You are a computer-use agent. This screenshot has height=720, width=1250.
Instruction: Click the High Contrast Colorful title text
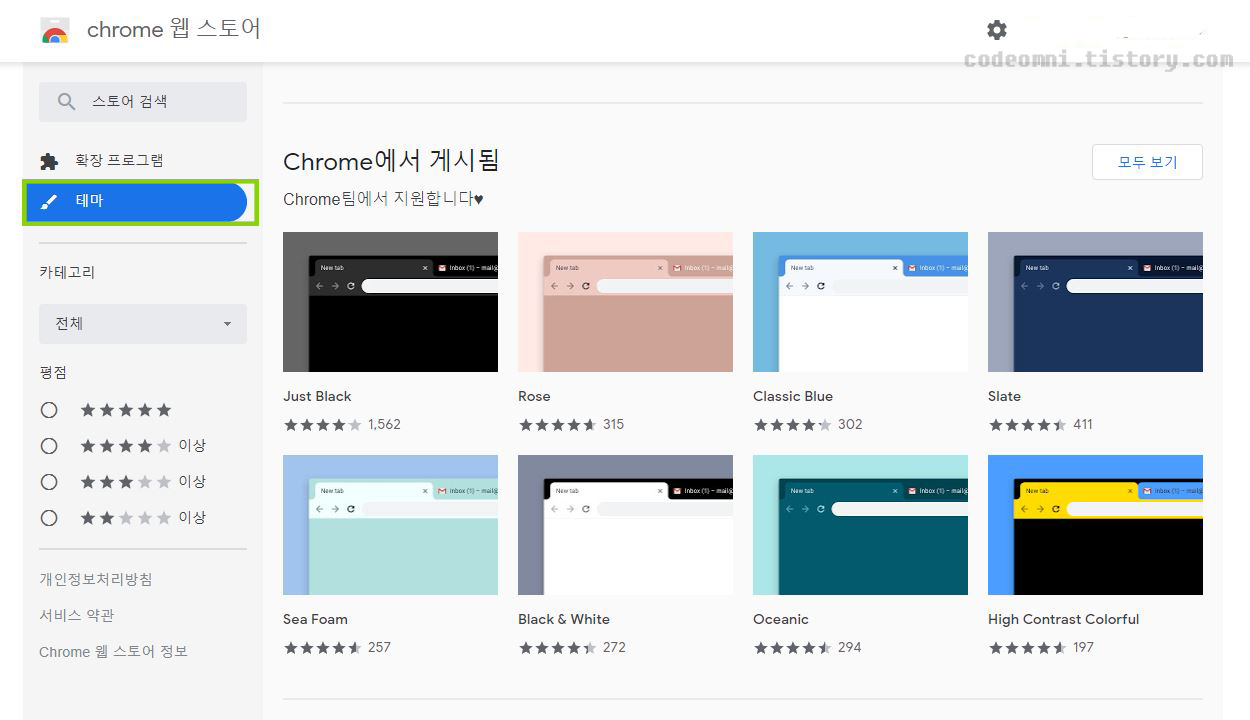tap(1063, 619)
